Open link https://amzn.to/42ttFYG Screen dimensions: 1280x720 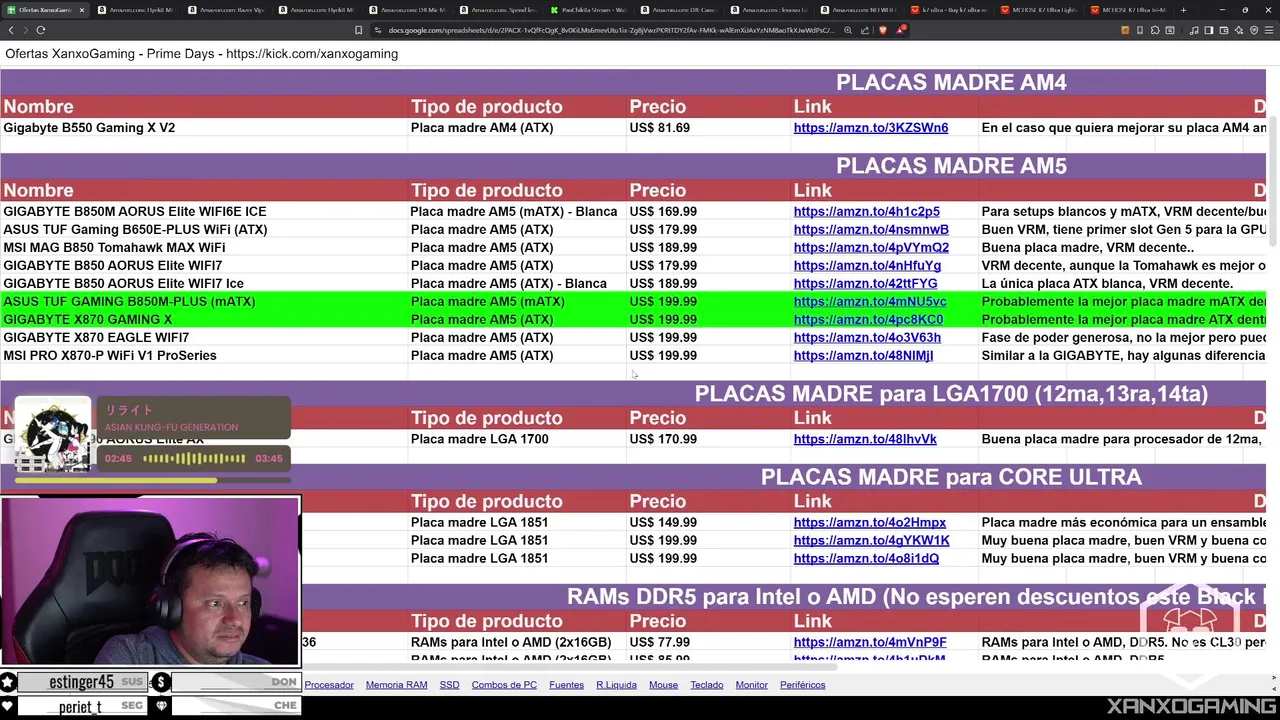(866, 284)
